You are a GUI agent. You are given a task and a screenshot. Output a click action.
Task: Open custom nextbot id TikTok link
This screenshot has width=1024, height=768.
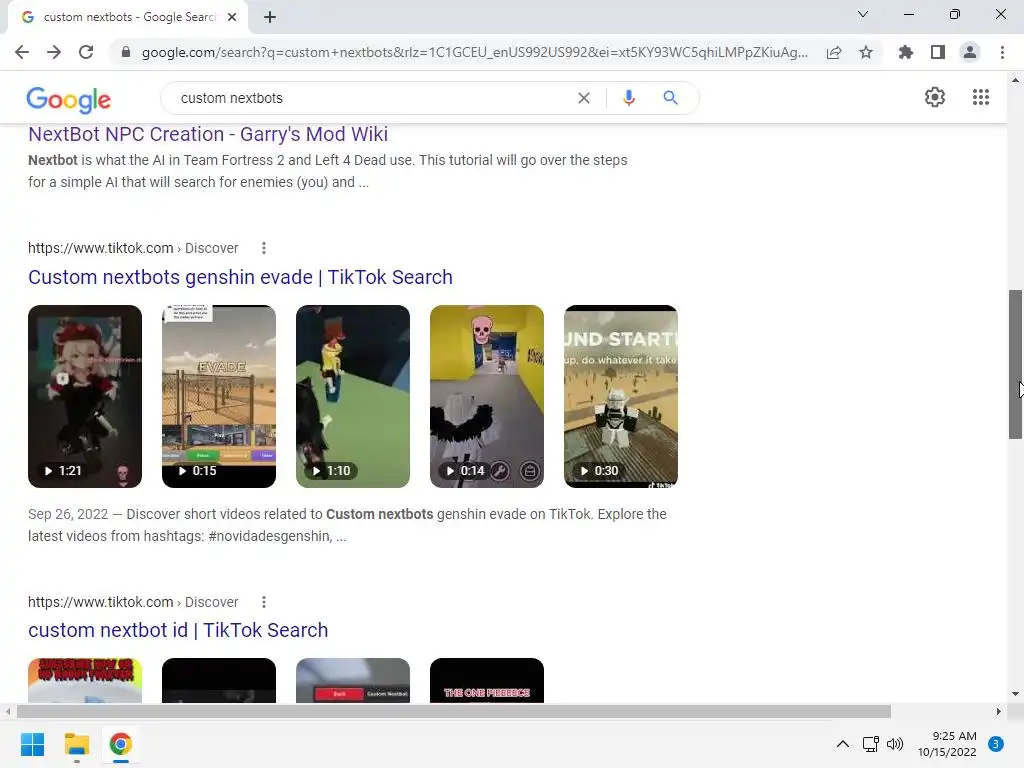178,630
